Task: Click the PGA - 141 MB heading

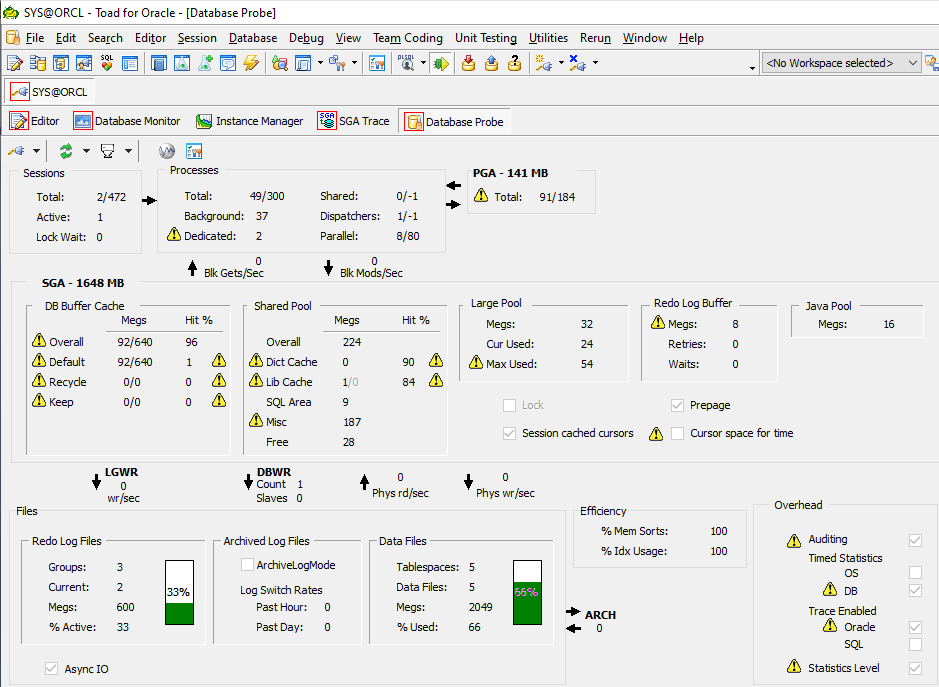Action: (510, 173)
